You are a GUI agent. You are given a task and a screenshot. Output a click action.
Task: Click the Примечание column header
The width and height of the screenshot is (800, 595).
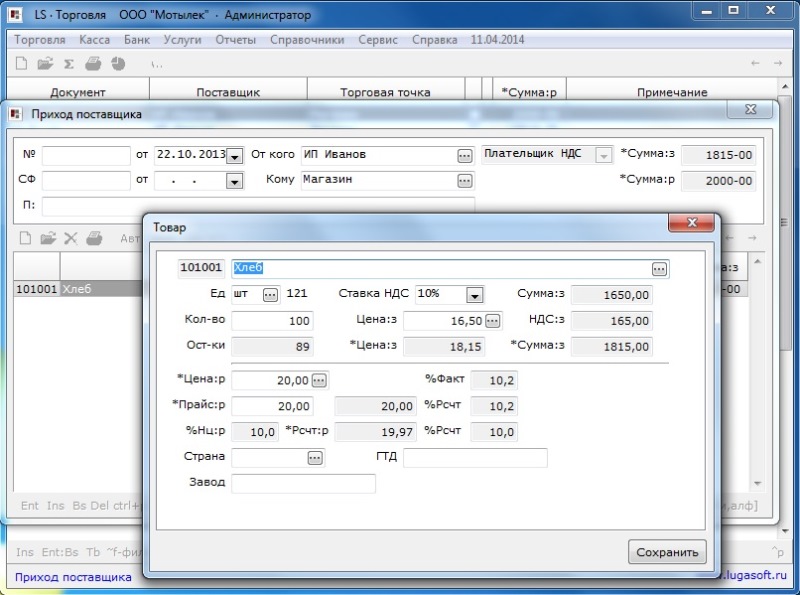click(672, 92)
